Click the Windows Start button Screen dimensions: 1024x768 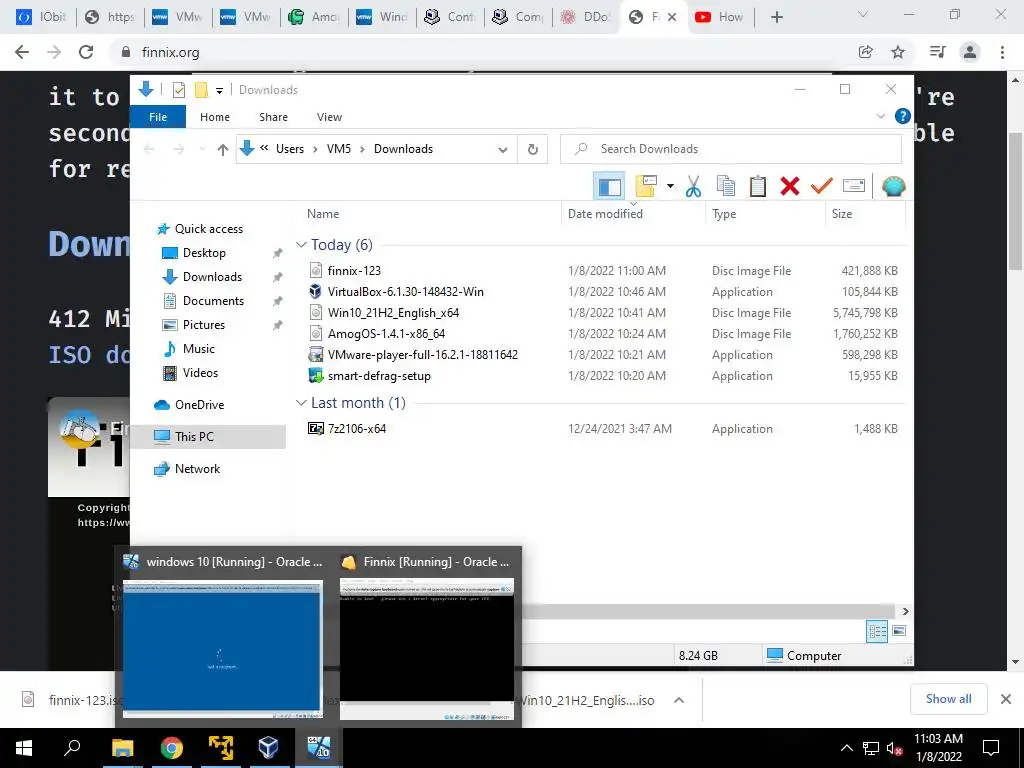[x=24, y=748]
